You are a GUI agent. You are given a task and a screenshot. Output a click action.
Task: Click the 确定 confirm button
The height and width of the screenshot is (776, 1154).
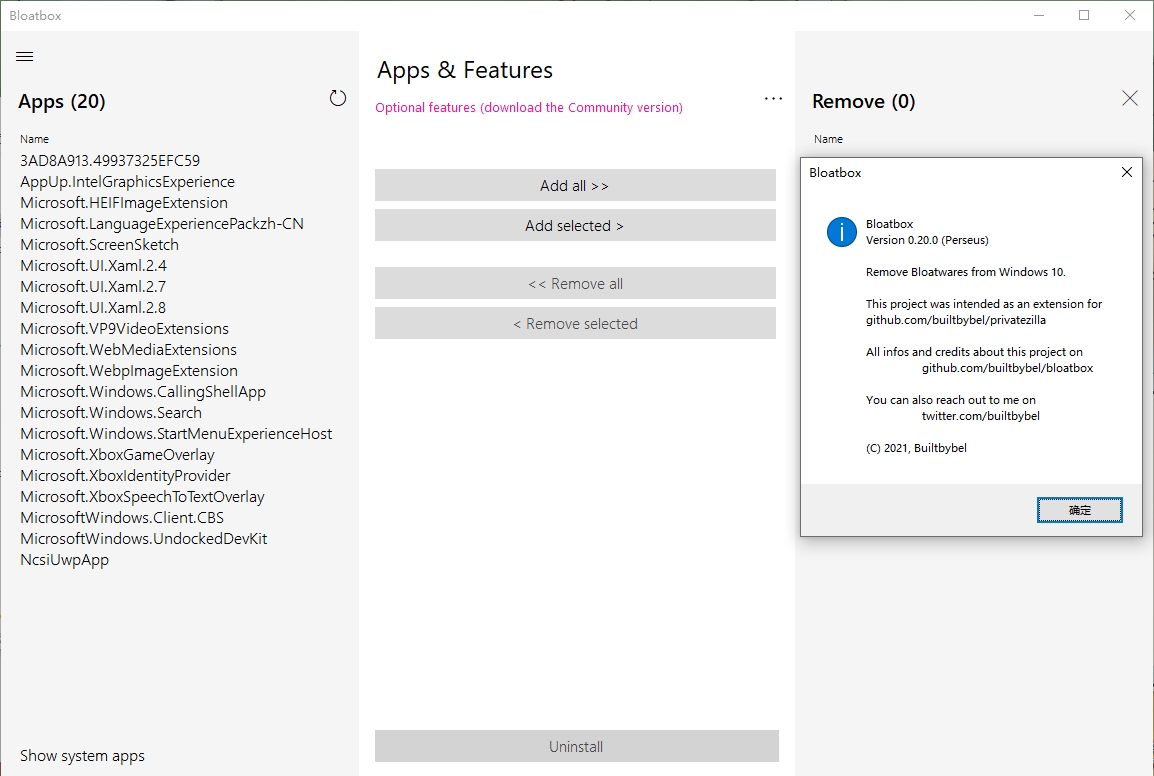tap(1079, 510)
